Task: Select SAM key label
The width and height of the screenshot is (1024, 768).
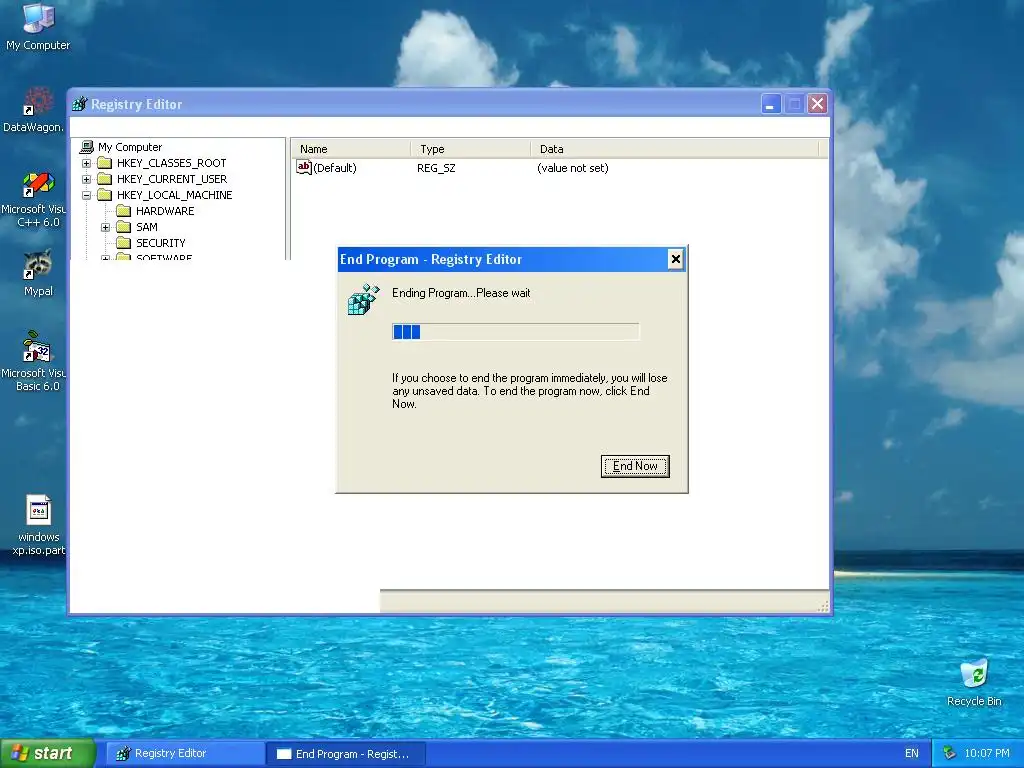Action: 147,227
